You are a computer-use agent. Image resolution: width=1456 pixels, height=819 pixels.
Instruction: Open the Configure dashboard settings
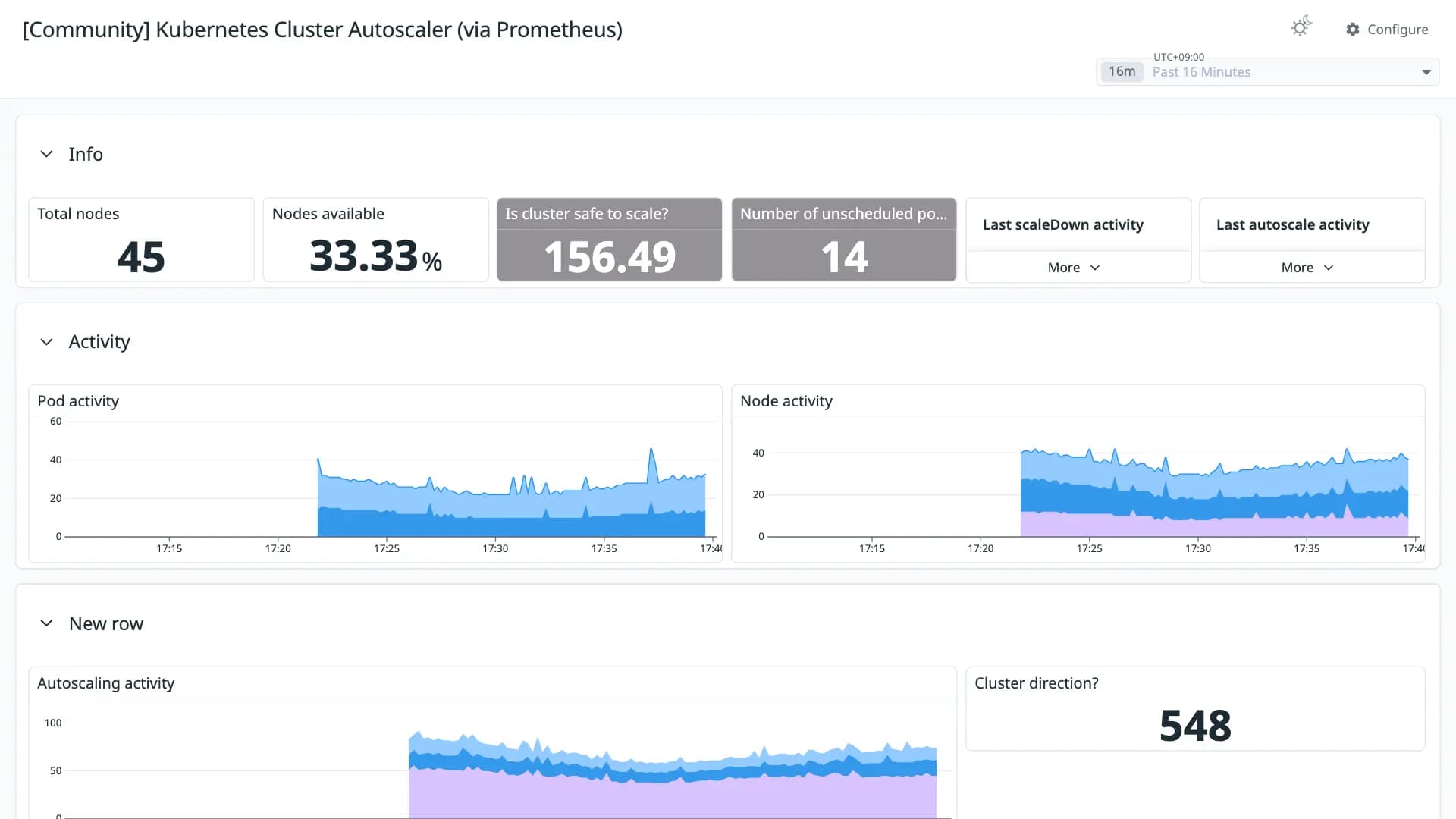click(1387, 30)
